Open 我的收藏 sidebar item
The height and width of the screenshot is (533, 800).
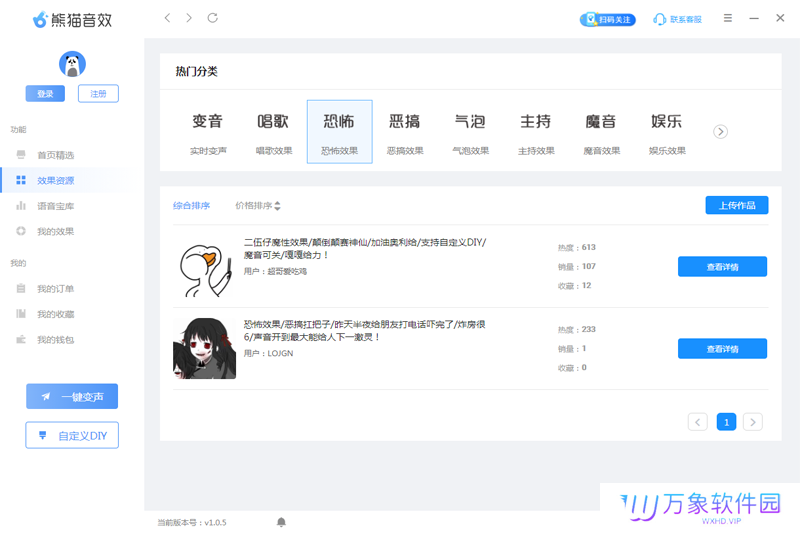click(56, 314)
